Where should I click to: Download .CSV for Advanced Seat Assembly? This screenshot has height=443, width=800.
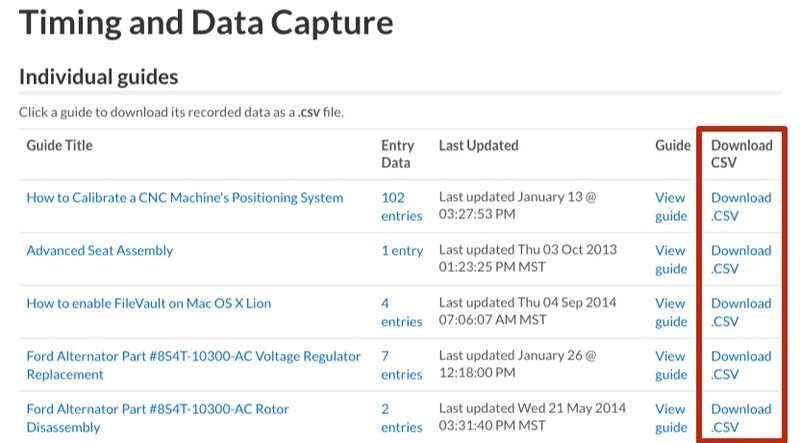(x=741, y=260)
